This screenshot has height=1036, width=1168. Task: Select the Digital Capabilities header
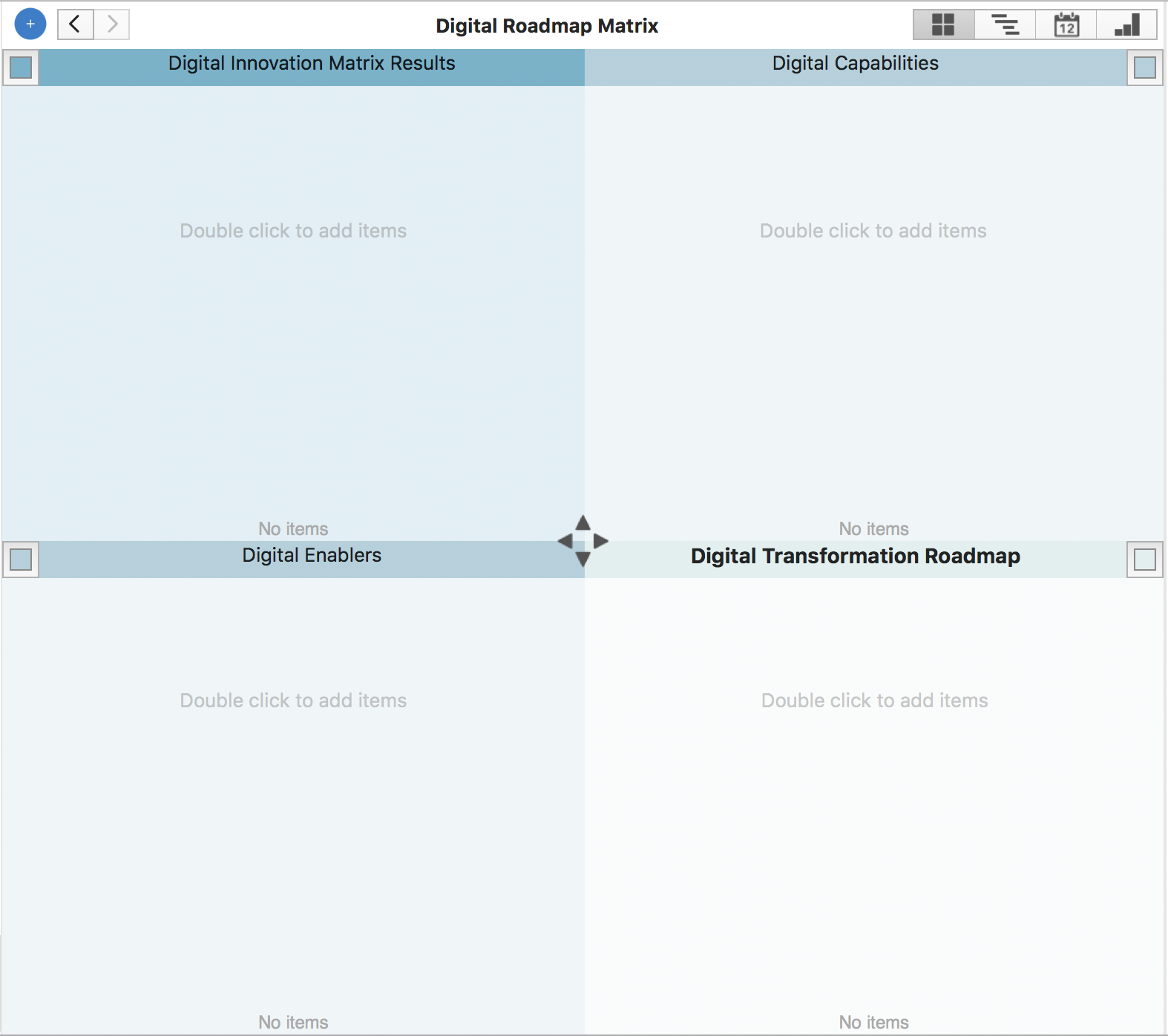pos(855,64)
